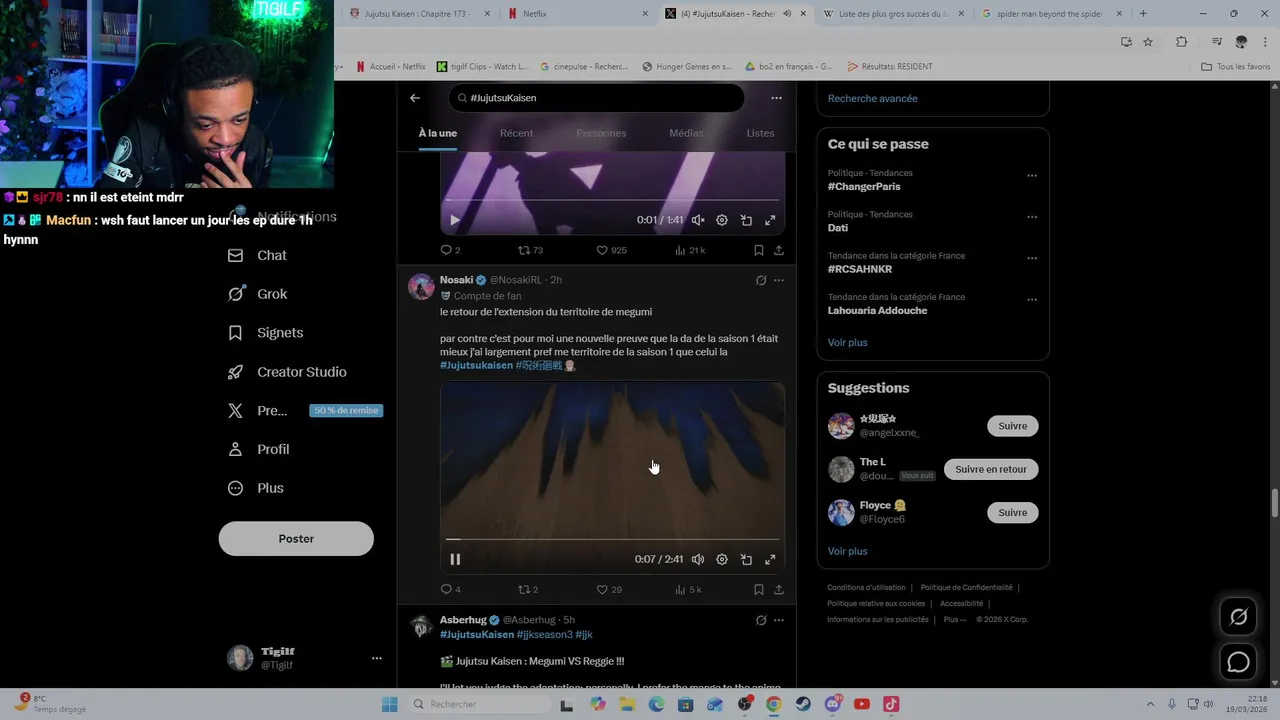Open Profil in the sidebar
The width and height of the screenshot is (1280, 720).
[x=258, y=449]
